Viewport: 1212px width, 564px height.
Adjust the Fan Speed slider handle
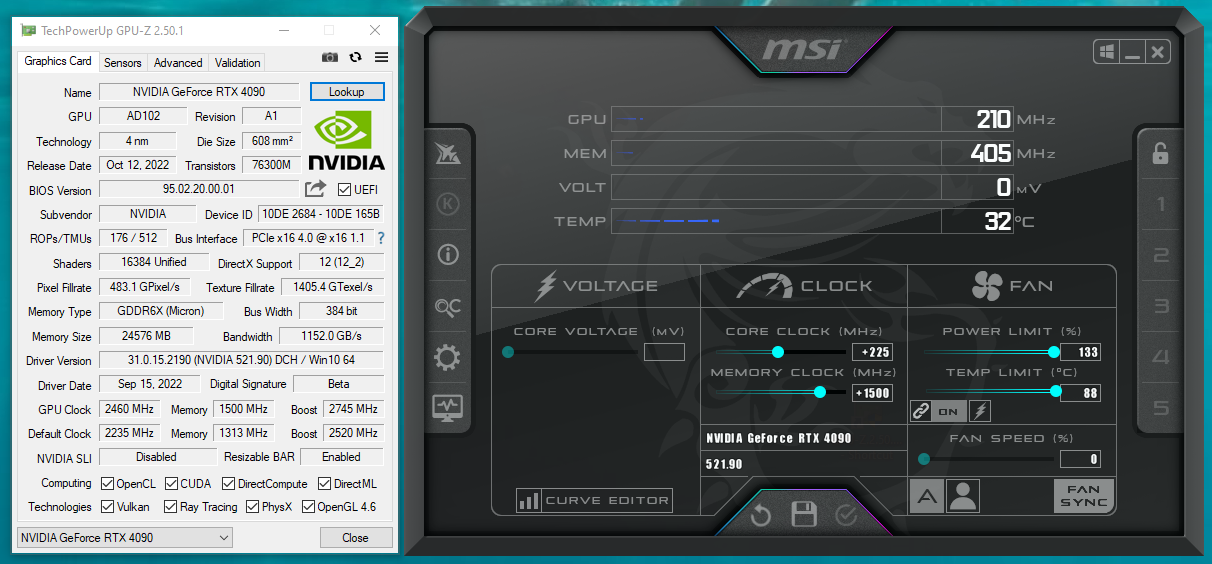coord(924,459)
